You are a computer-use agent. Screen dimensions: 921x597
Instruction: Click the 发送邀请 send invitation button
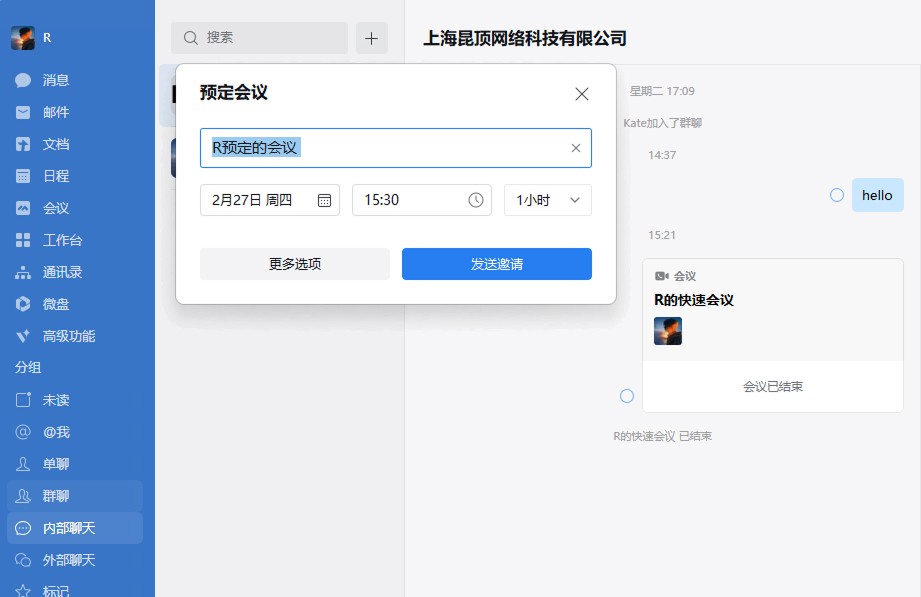496,264
